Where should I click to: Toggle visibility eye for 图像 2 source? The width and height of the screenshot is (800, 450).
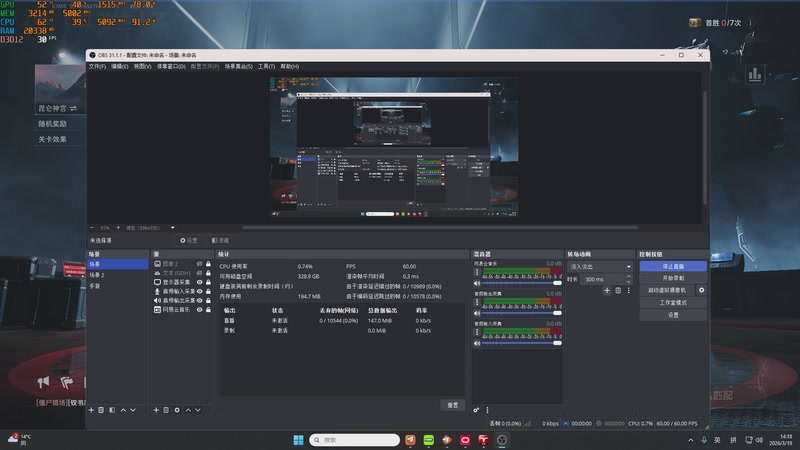[199, 264]
